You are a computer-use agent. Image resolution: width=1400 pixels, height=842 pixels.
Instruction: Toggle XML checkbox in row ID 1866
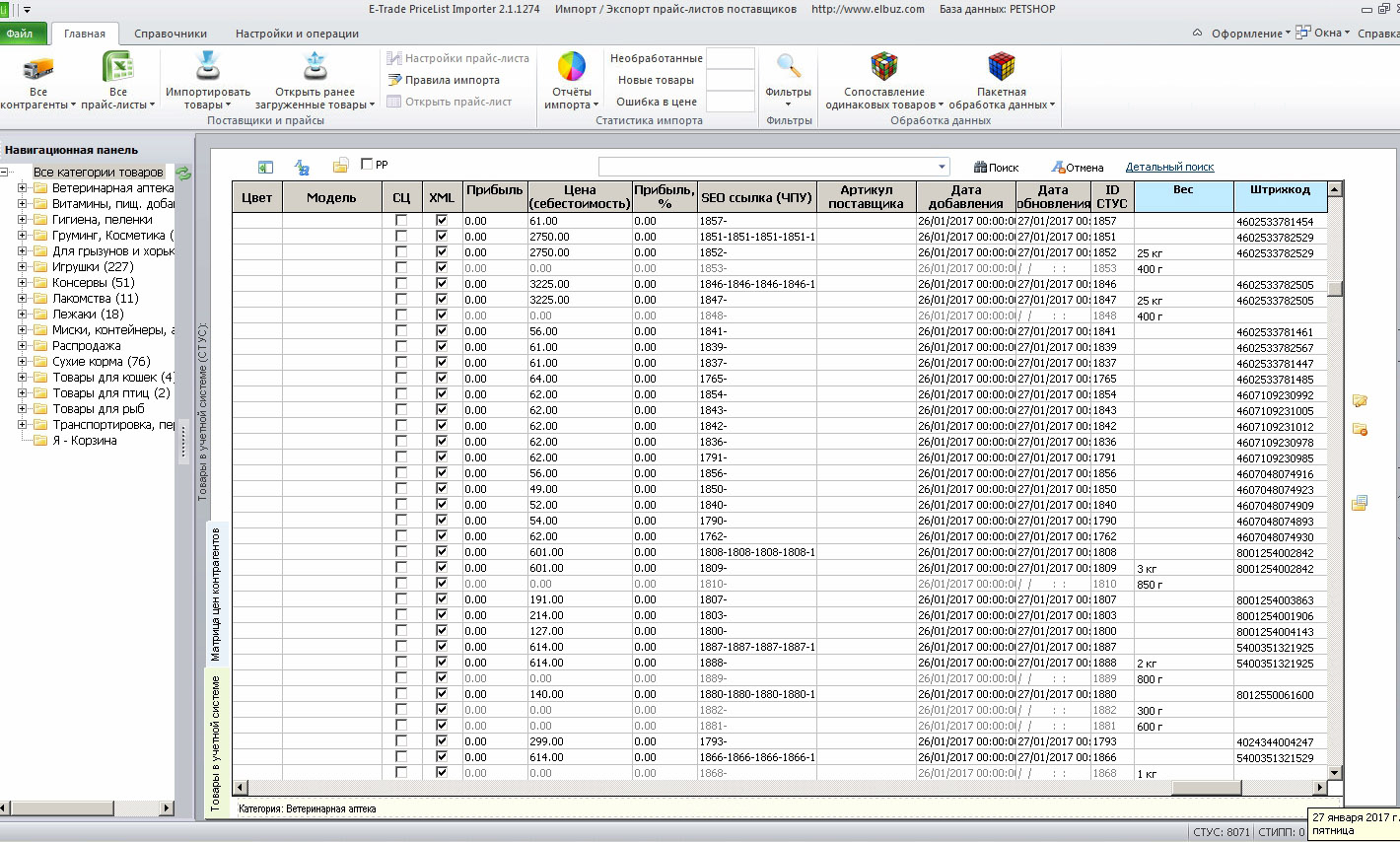coord(441,757)
